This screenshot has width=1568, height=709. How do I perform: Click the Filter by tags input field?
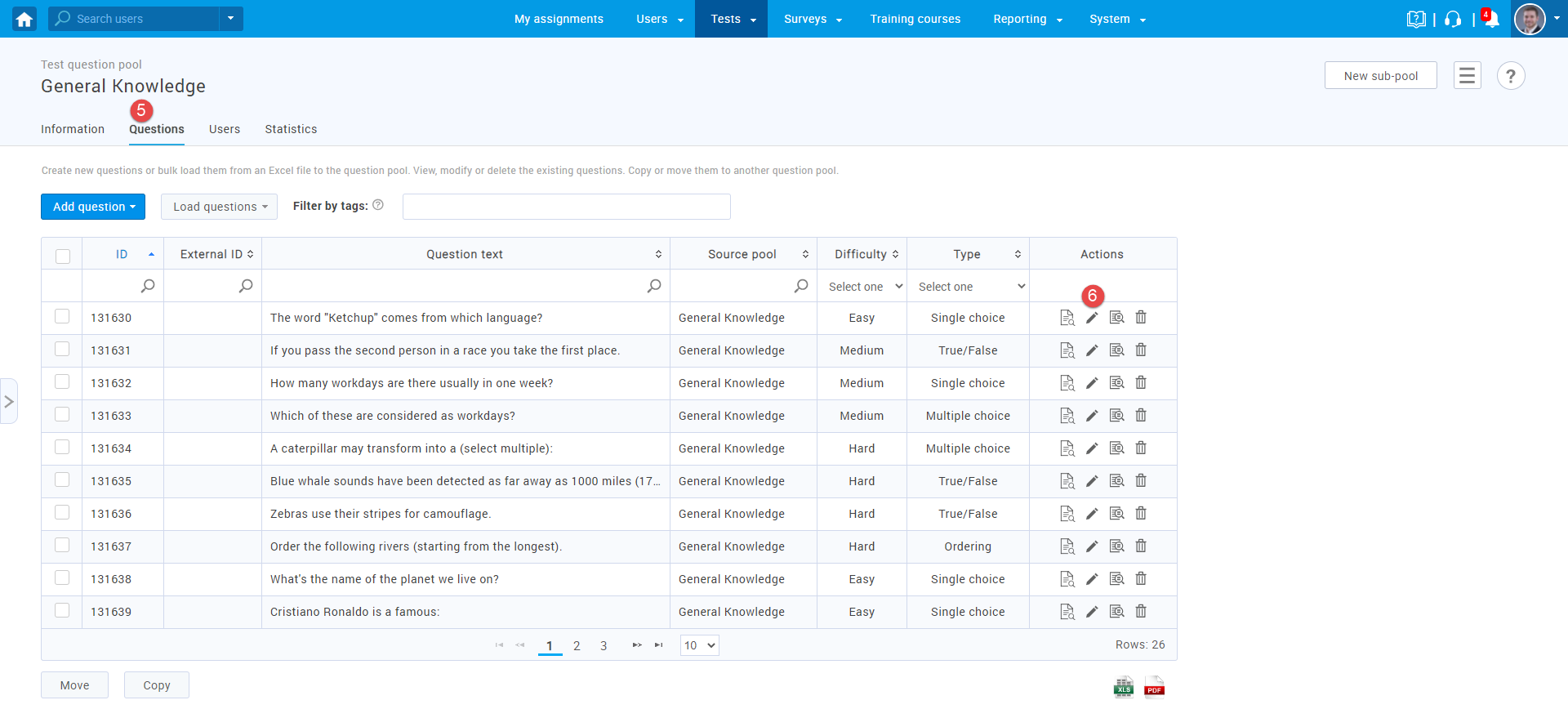pos(566,207)
